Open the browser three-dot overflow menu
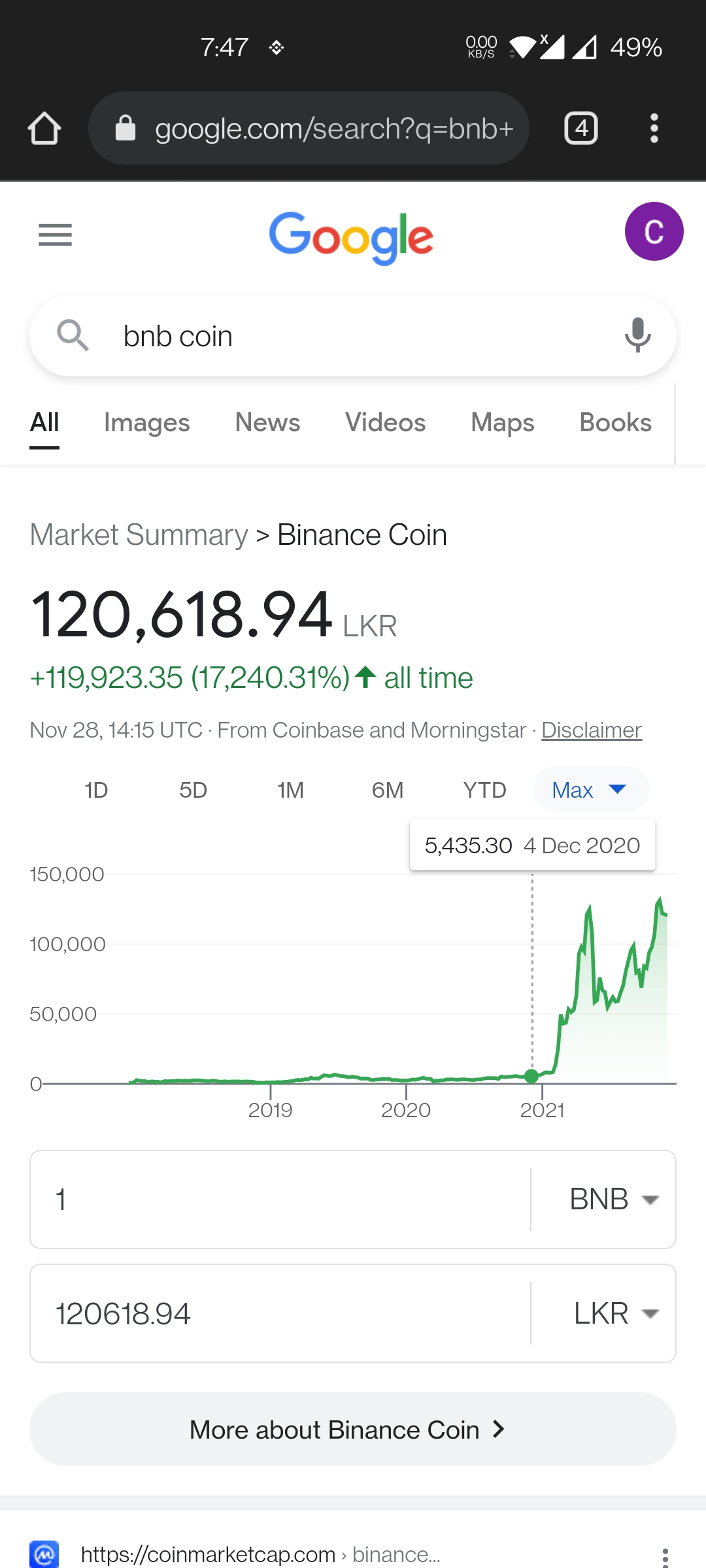This screenshot has height=1568, width=706. pos(654,128)
